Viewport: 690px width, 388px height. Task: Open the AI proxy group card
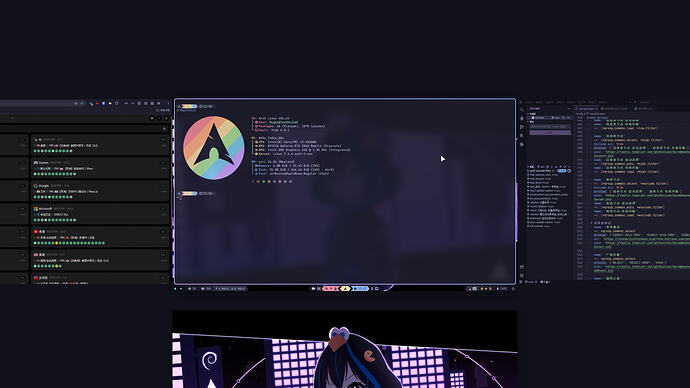[99, 145]
